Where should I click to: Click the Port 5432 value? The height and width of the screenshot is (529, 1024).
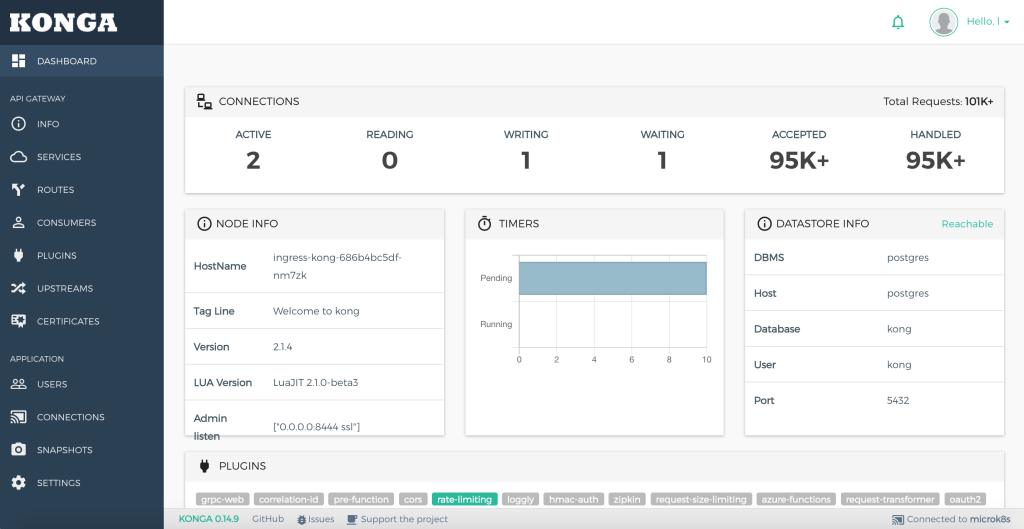[898, 400]
